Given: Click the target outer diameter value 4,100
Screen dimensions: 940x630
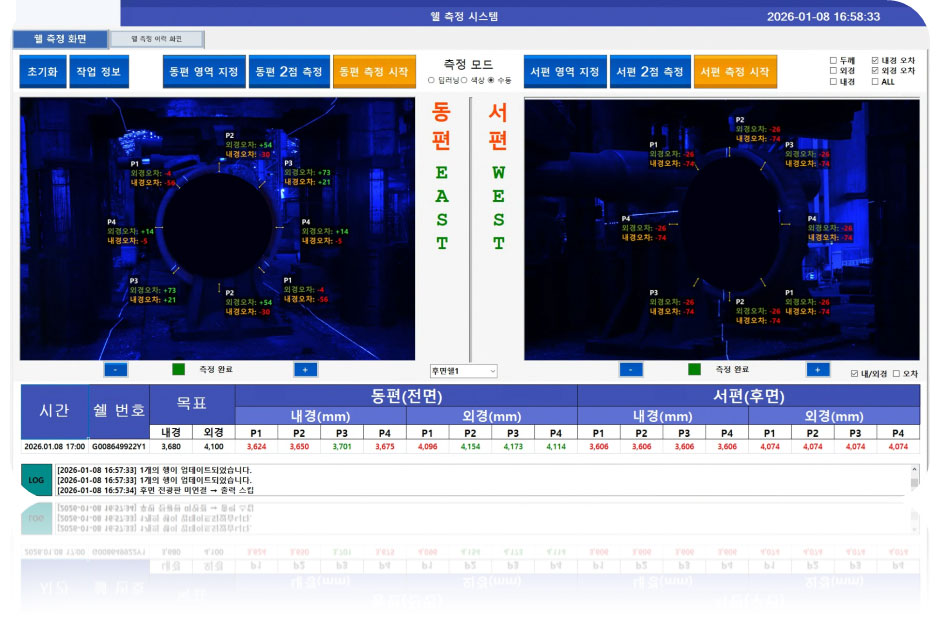Looking at the screenshot, I should (x=213, y=447).
